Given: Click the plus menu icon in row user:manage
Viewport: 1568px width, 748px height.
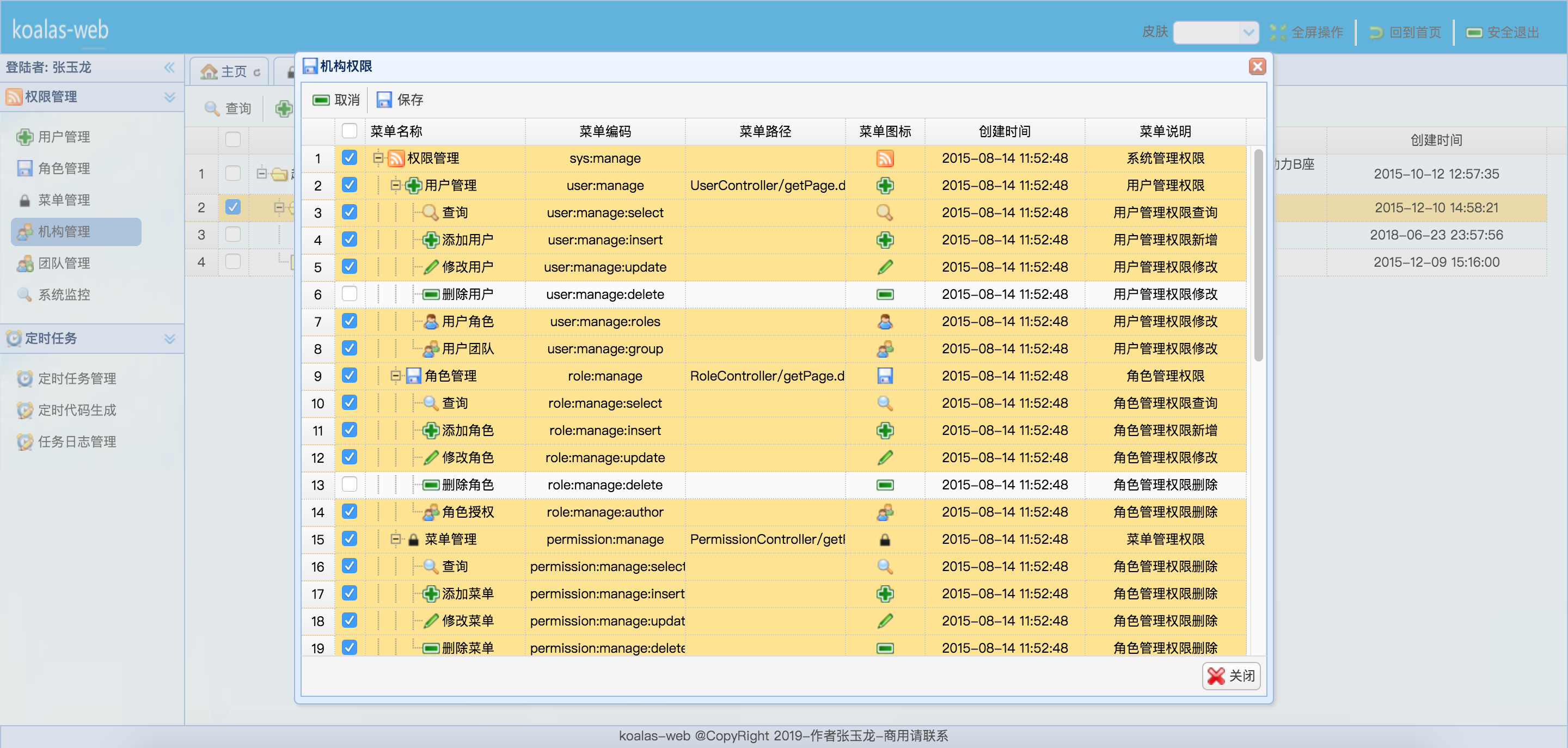Looking at the screenshot, I should [885, 186].
